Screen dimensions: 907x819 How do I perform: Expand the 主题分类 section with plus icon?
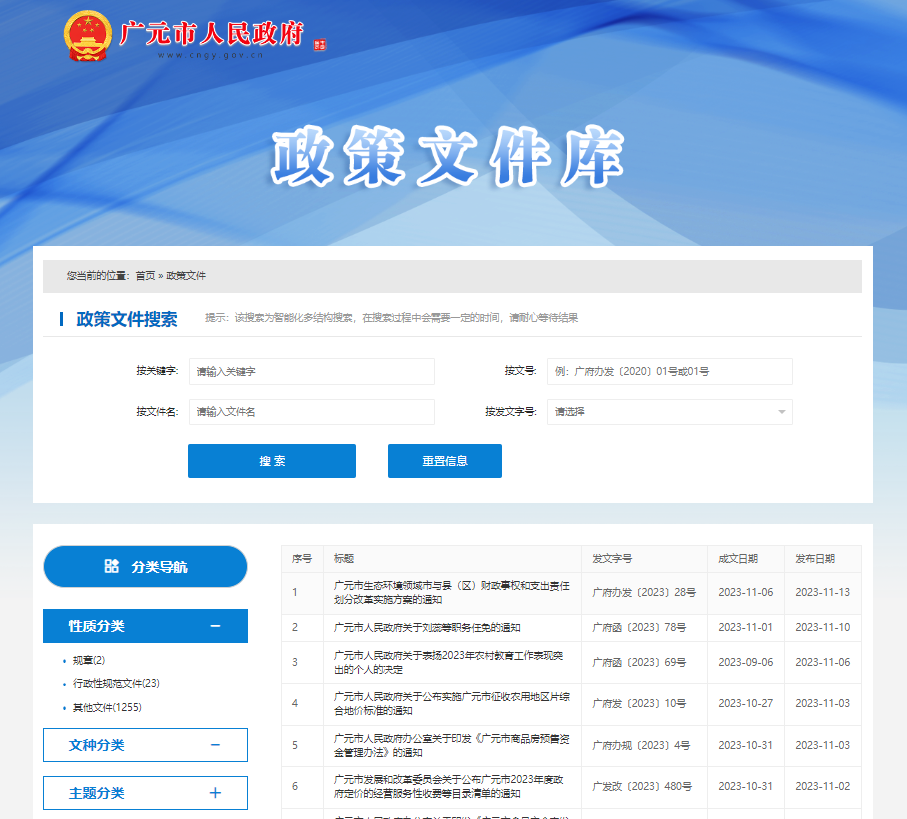point(215,793)
